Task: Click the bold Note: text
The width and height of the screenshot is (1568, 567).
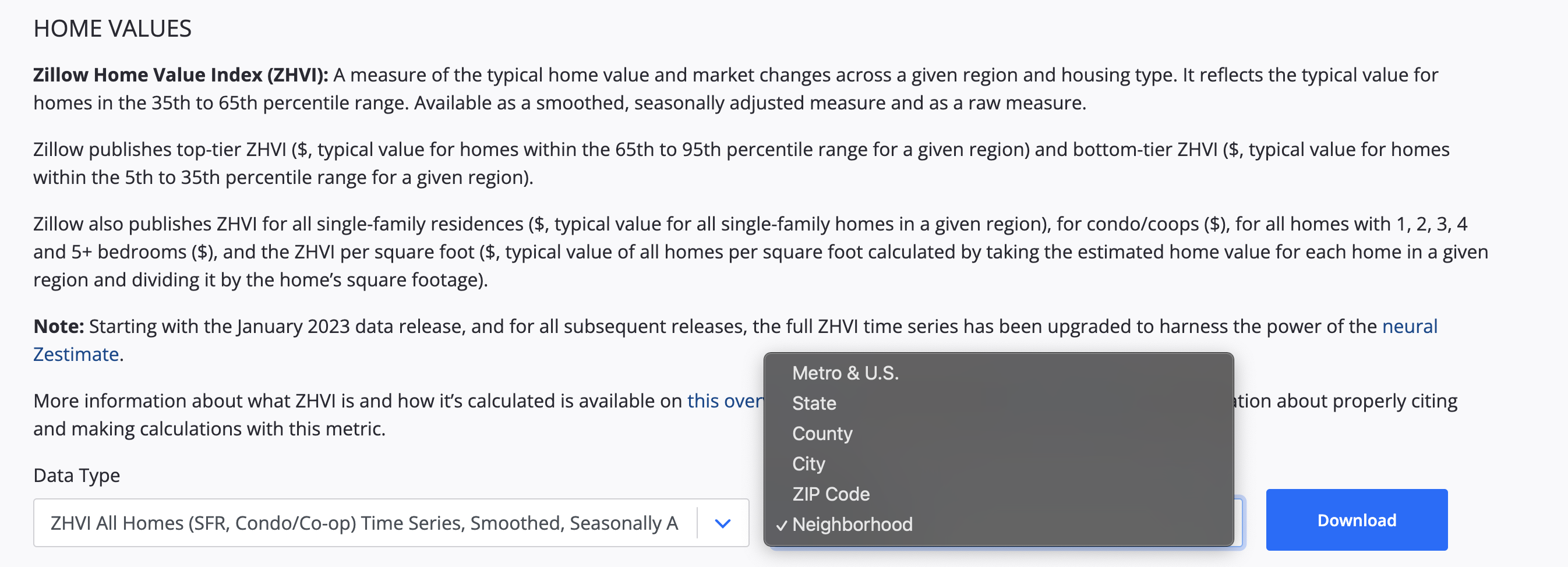Action: (58, 327)
